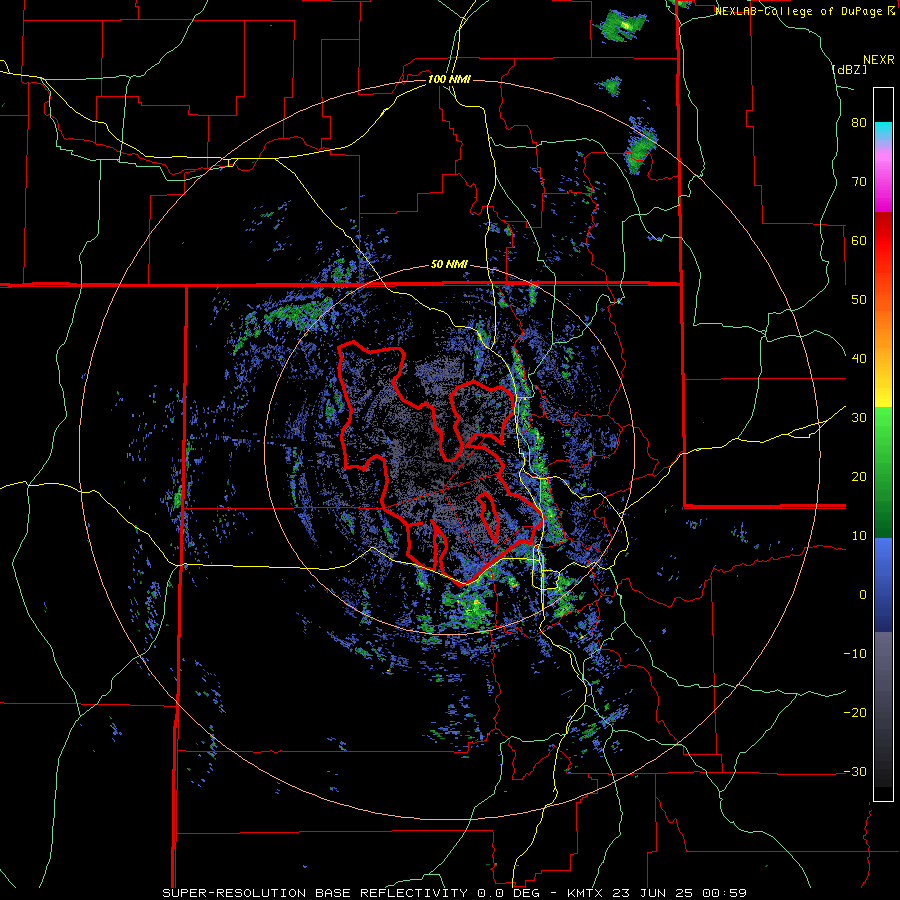Click the "10" value on dBZ scale
The height and width of the screenshot is (900, 900).
859,536
